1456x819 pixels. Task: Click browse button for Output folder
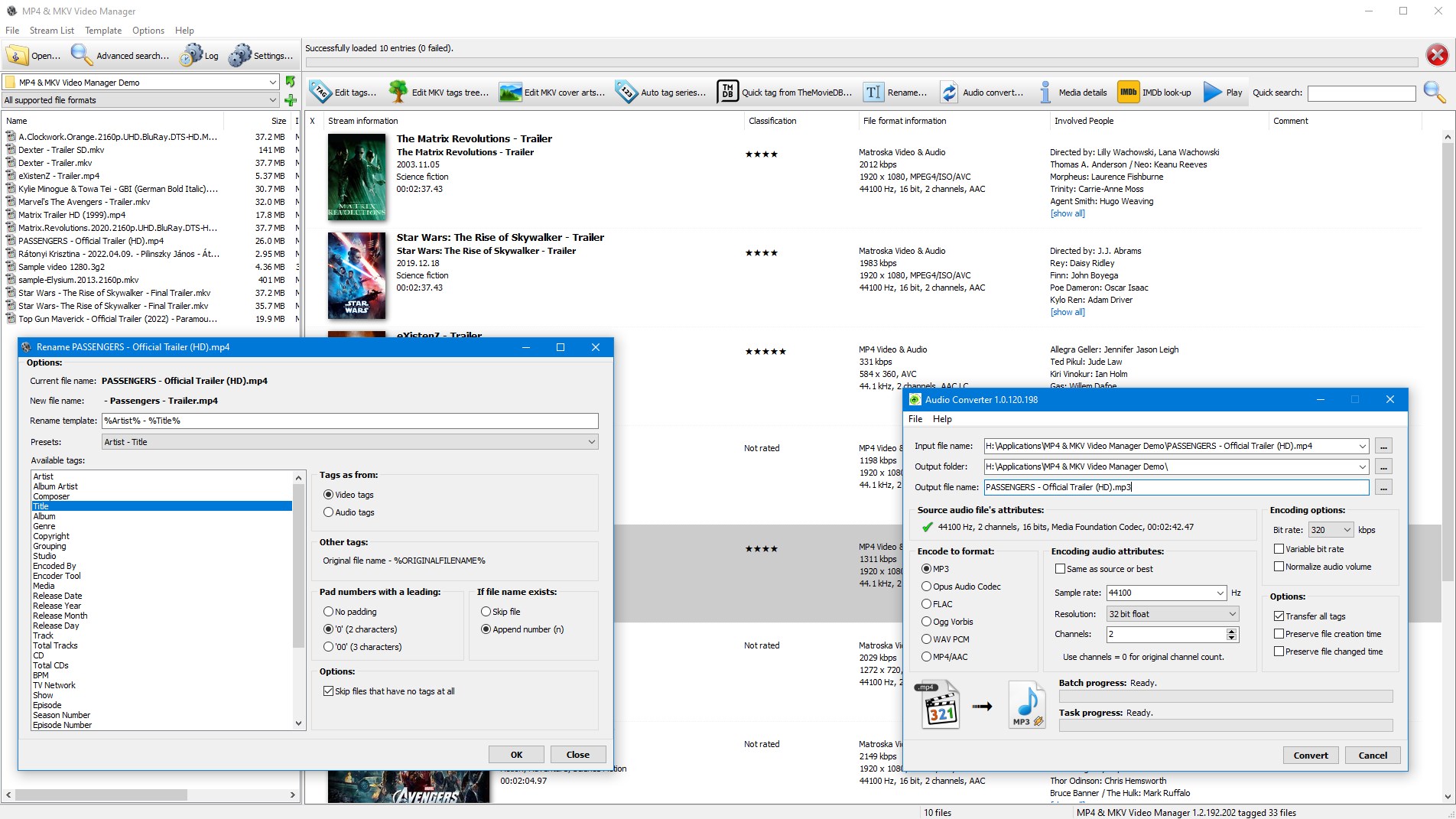click(x=1383, y=466)
